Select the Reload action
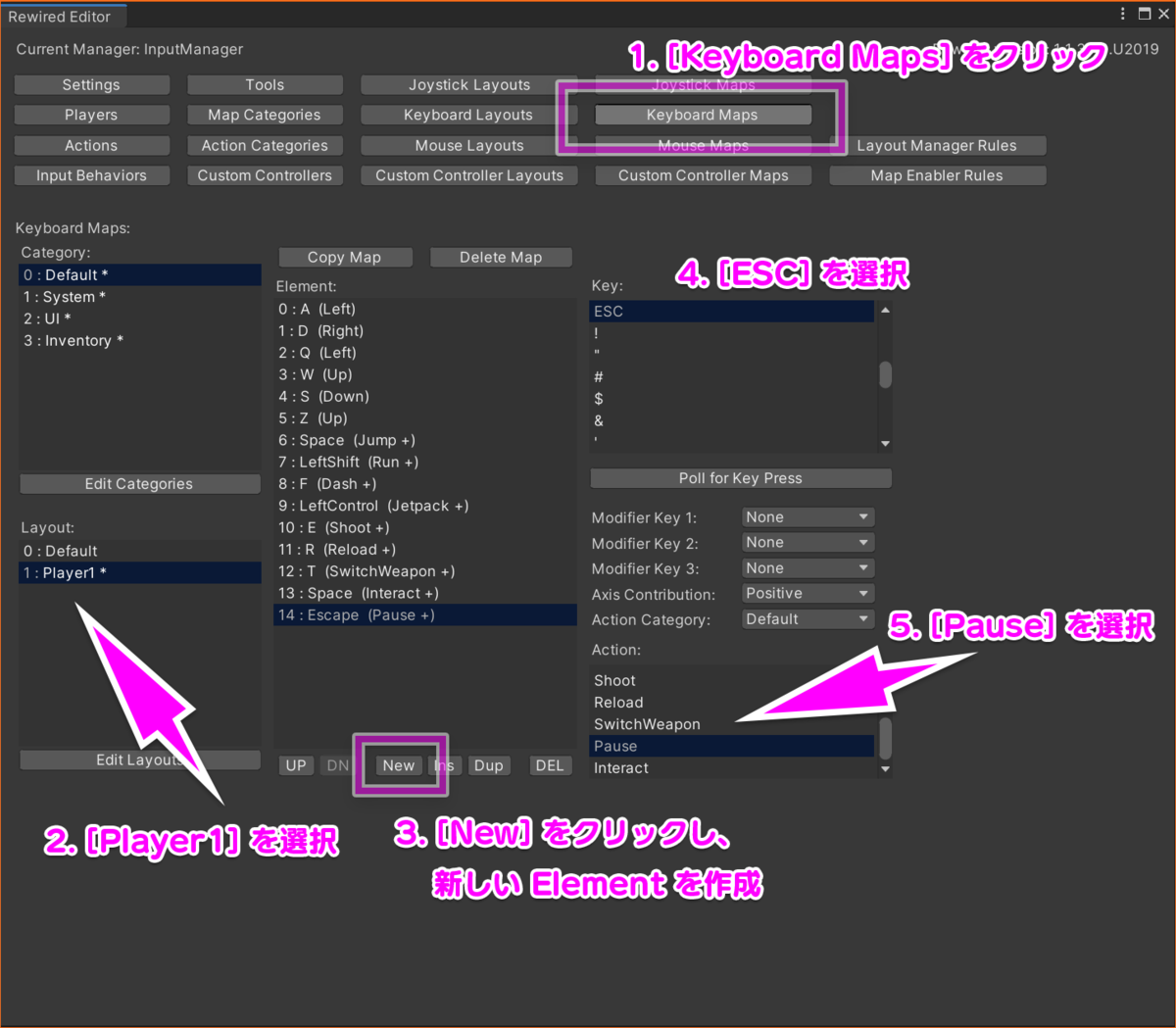 pyautogui.click(x=731, y=703)
